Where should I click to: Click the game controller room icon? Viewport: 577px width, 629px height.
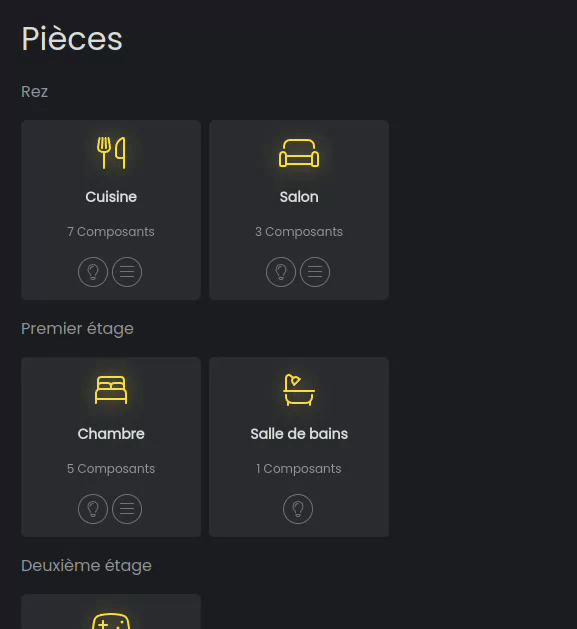pyautogui.click(x=111, y=621)
